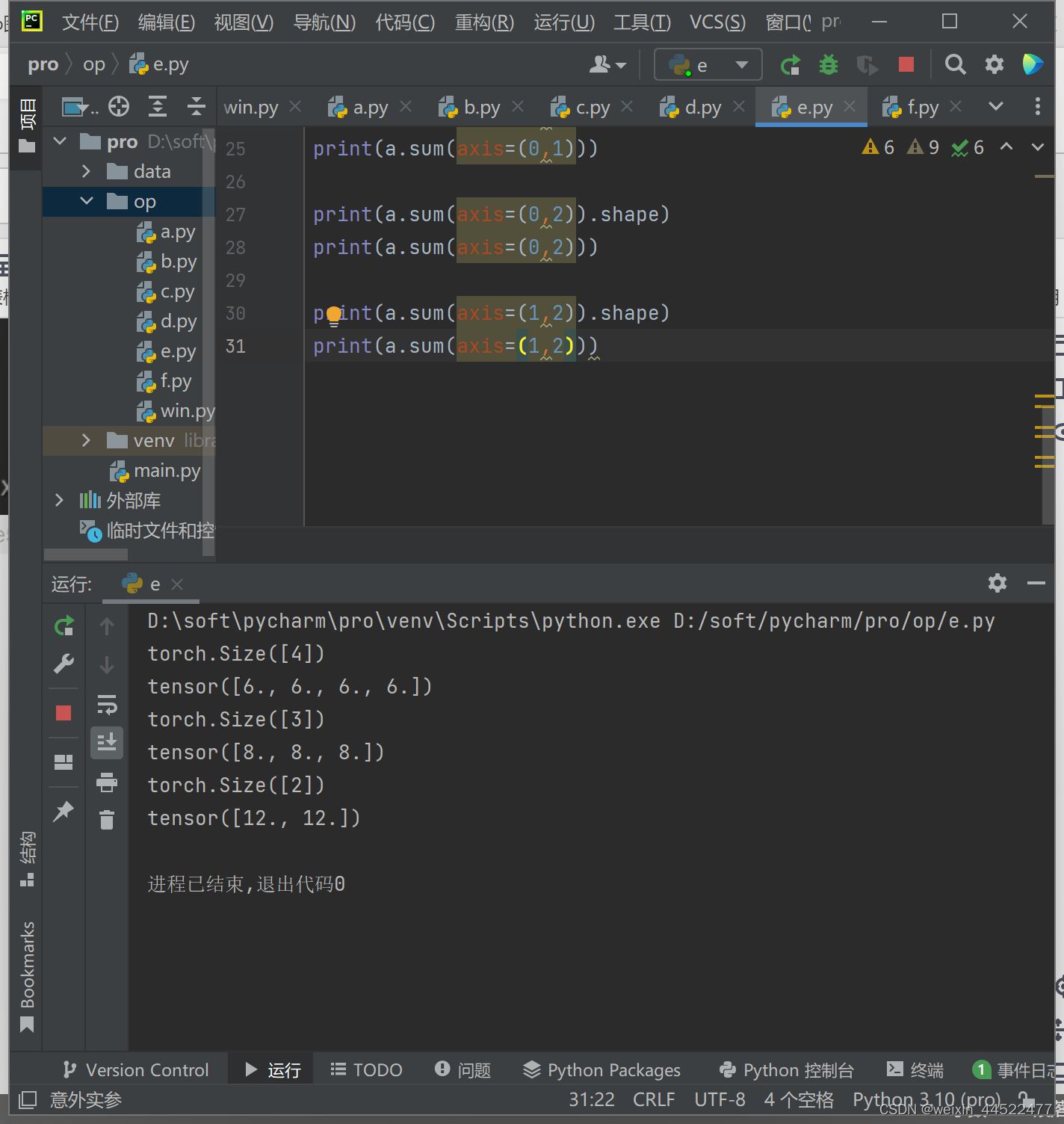Go to next highlighted error arrow
The width and height of the screenshot is (1064, 1124).
pos(1038,146)
